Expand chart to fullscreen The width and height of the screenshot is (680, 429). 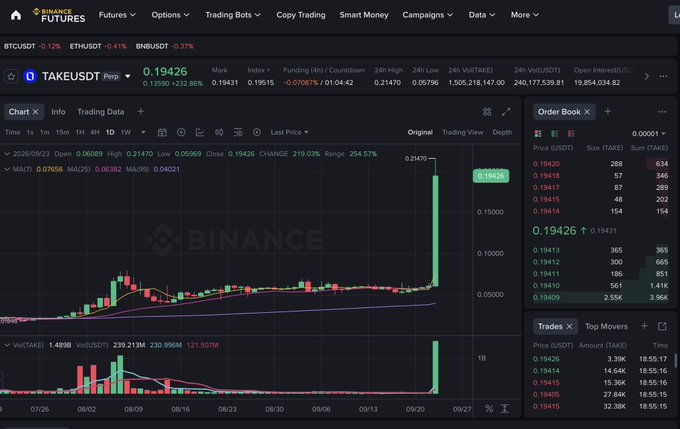click(506, 112)
